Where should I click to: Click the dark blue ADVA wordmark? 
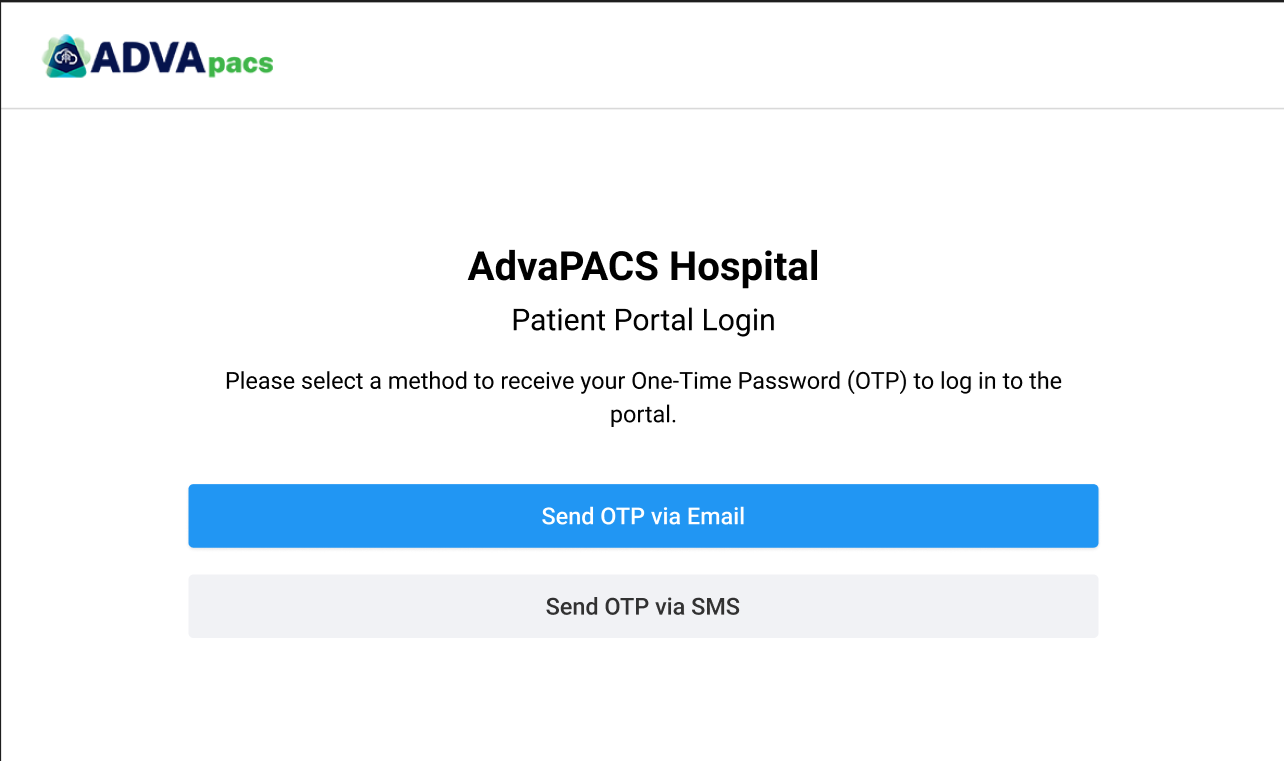pos(149,57)
